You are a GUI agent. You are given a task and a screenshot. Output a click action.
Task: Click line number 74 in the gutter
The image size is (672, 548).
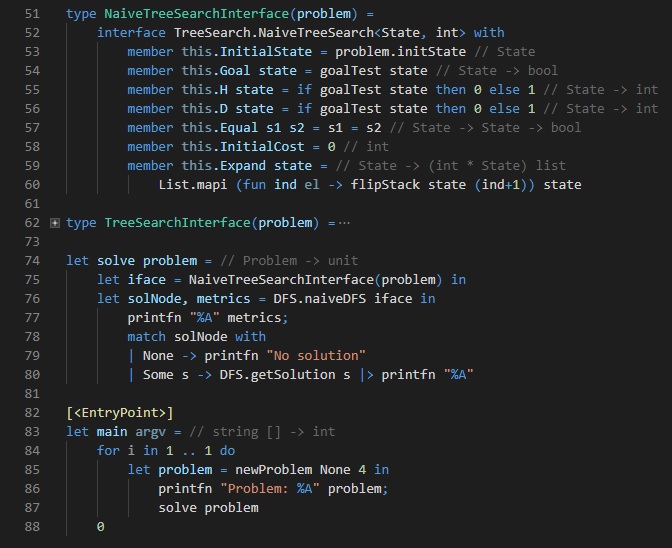click(x=31, y=260)
